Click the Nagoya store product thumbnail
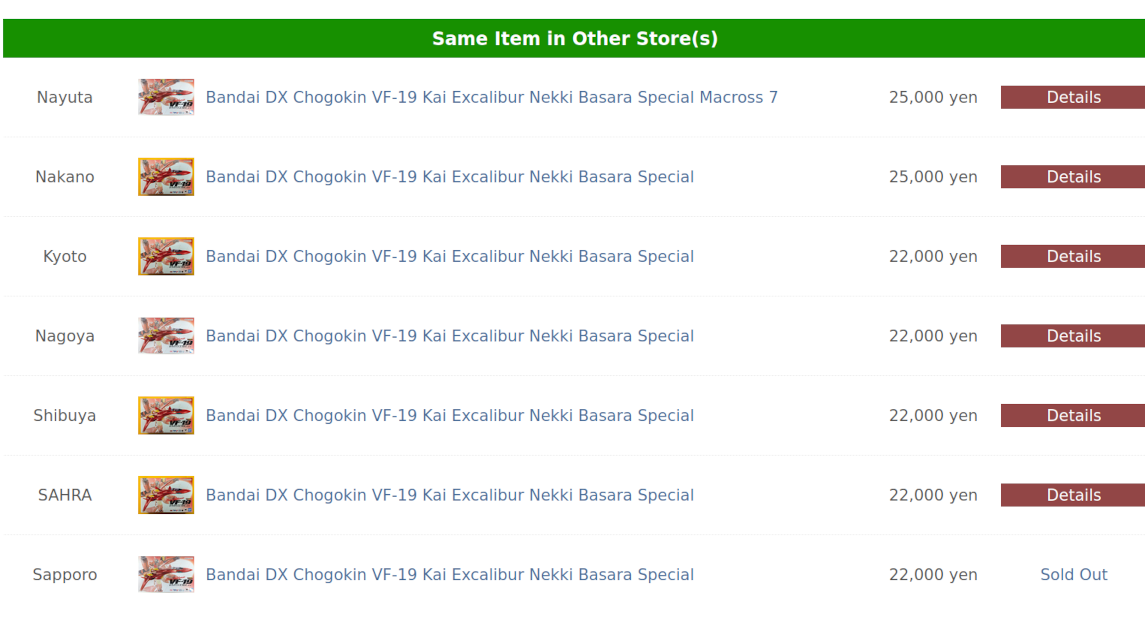The image size is (1145, 626). [x=166, y=336]
